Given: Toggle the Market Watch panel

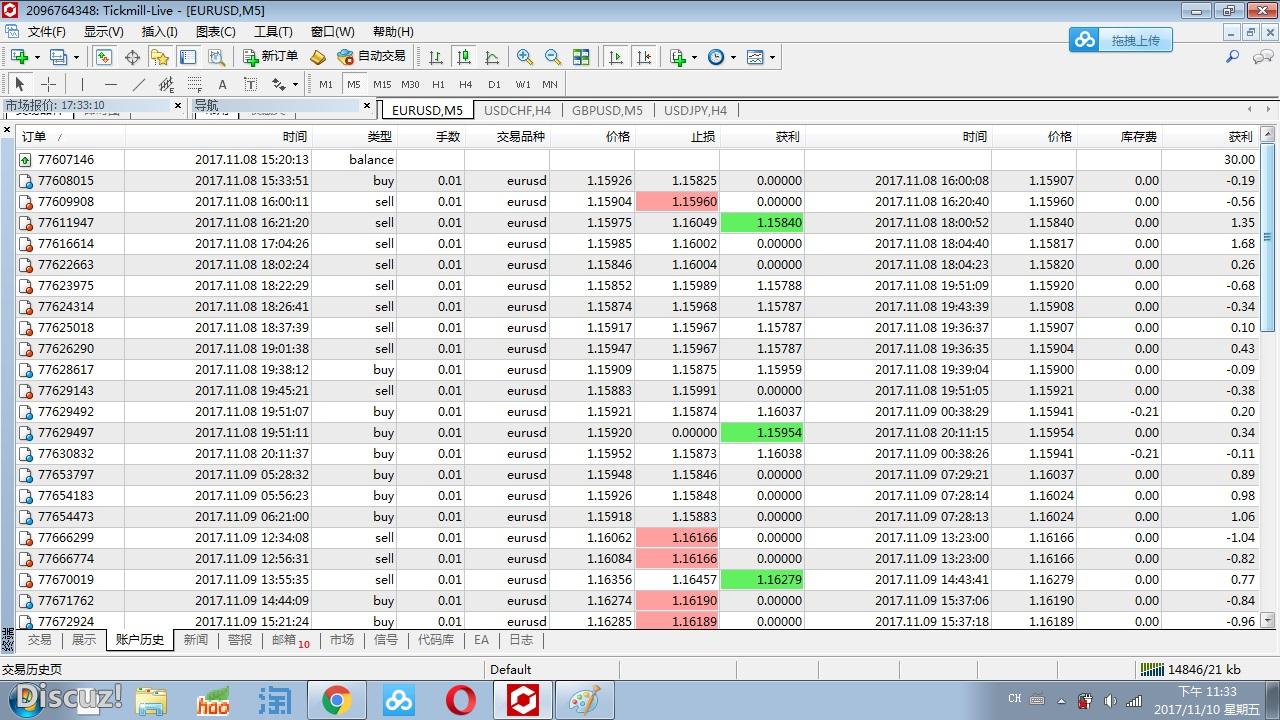Looking at the screenshot, I should click(104, 57).
